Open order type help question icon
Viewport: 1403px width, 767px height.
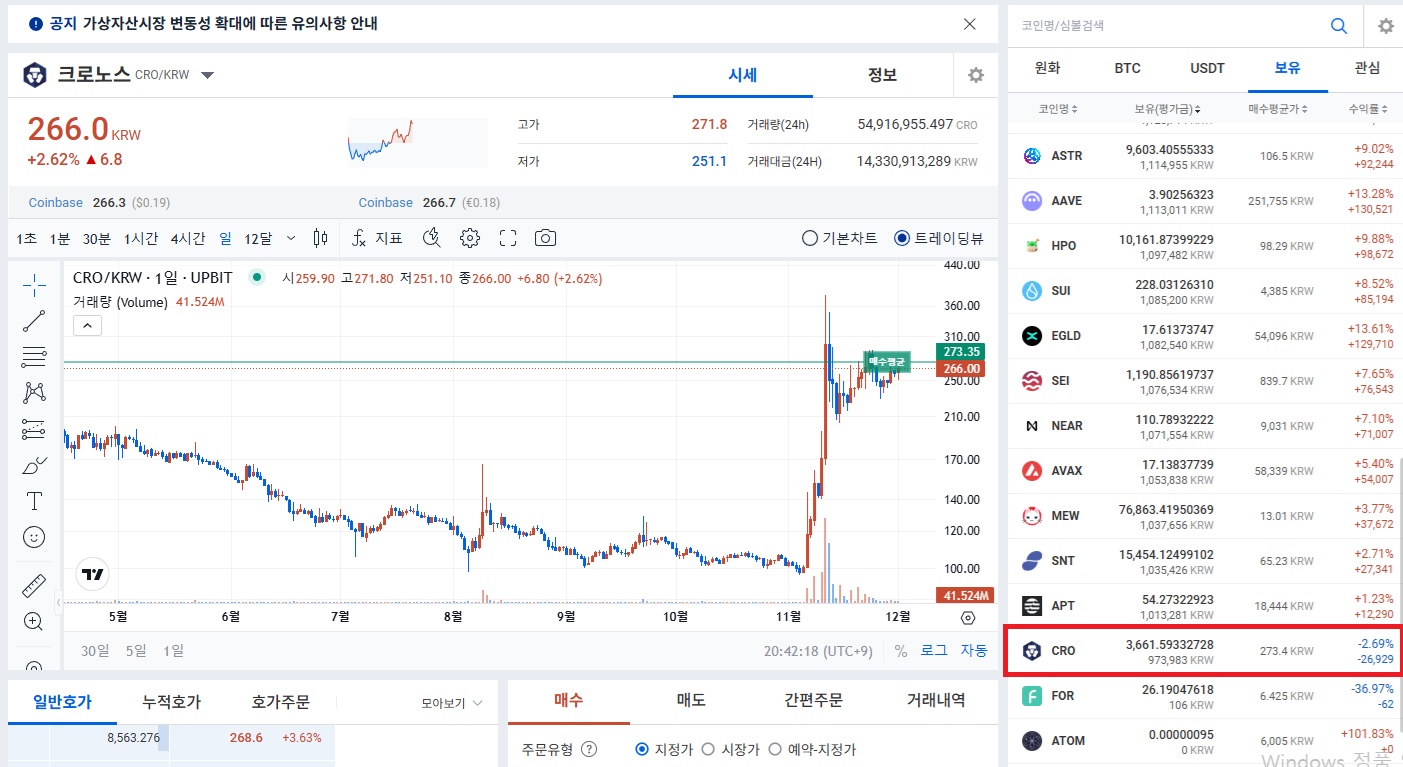(589, 749)
